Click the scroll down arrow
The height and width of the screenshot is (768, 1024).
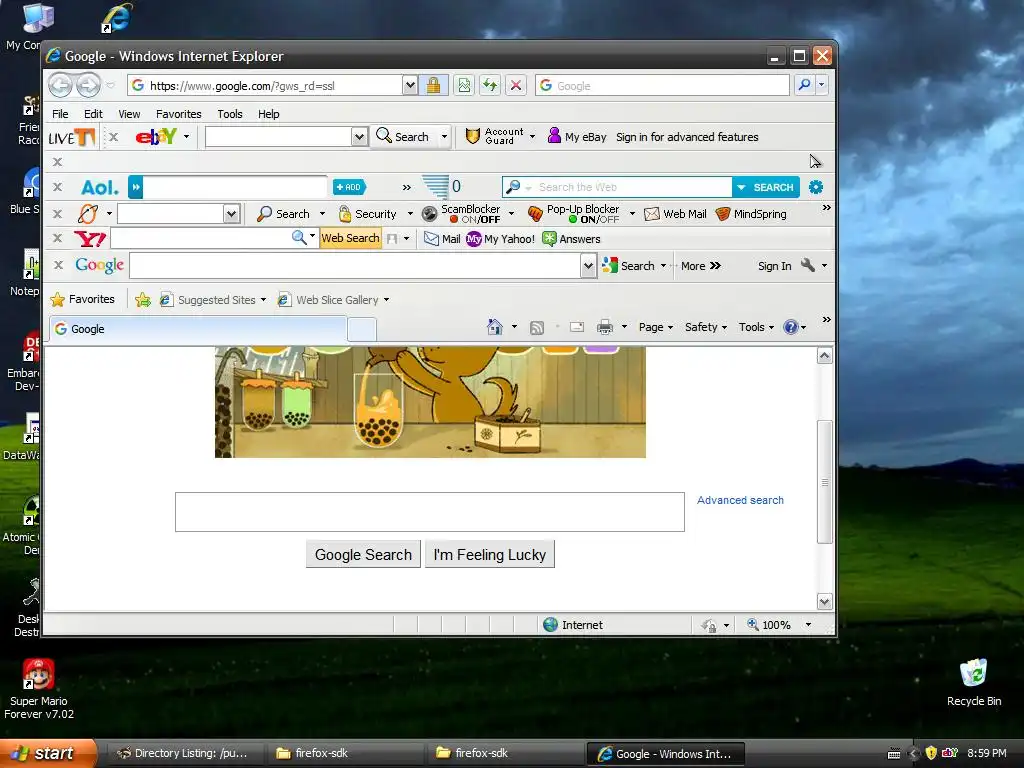click(825, 601)
